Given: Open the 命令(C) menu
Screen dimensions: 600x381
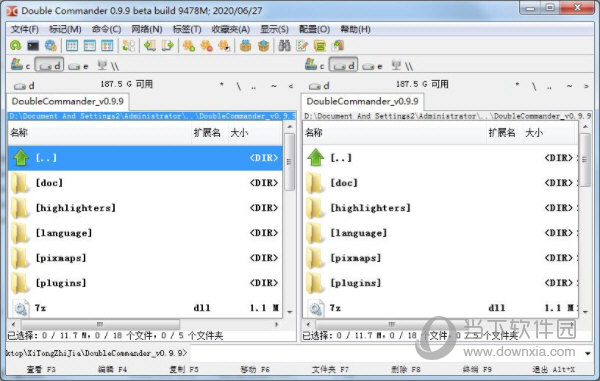Looking at the screenshot, I should 106,29.
